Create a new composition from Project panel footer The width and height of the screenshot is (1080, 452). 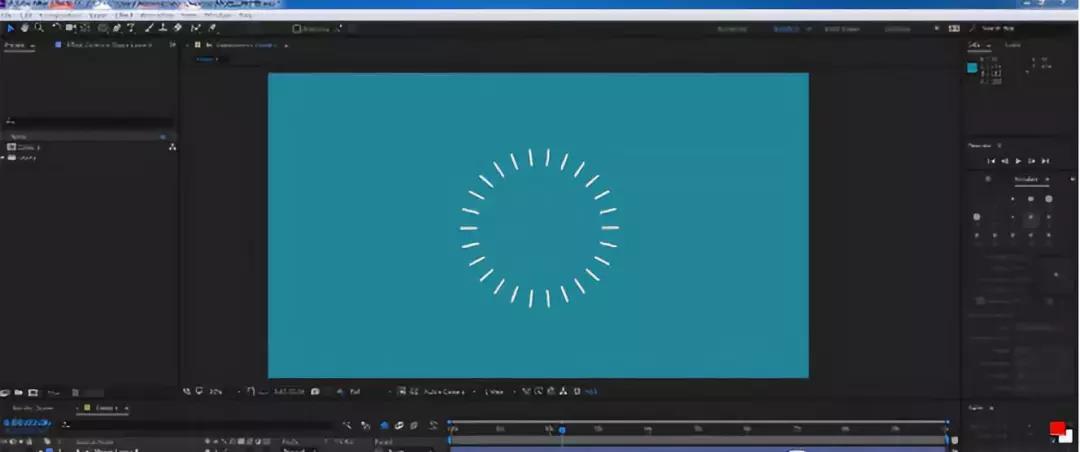[x=33, y=392]
